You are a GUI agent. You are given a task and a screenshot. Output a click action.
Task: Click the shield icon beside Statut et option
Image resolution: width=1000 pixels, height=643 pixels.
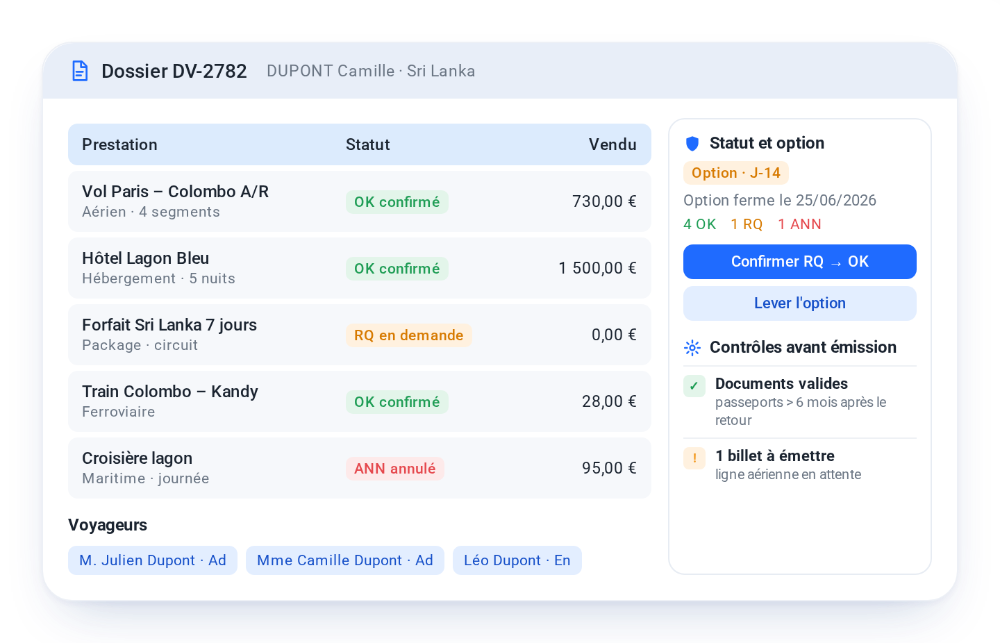(692, 144)
